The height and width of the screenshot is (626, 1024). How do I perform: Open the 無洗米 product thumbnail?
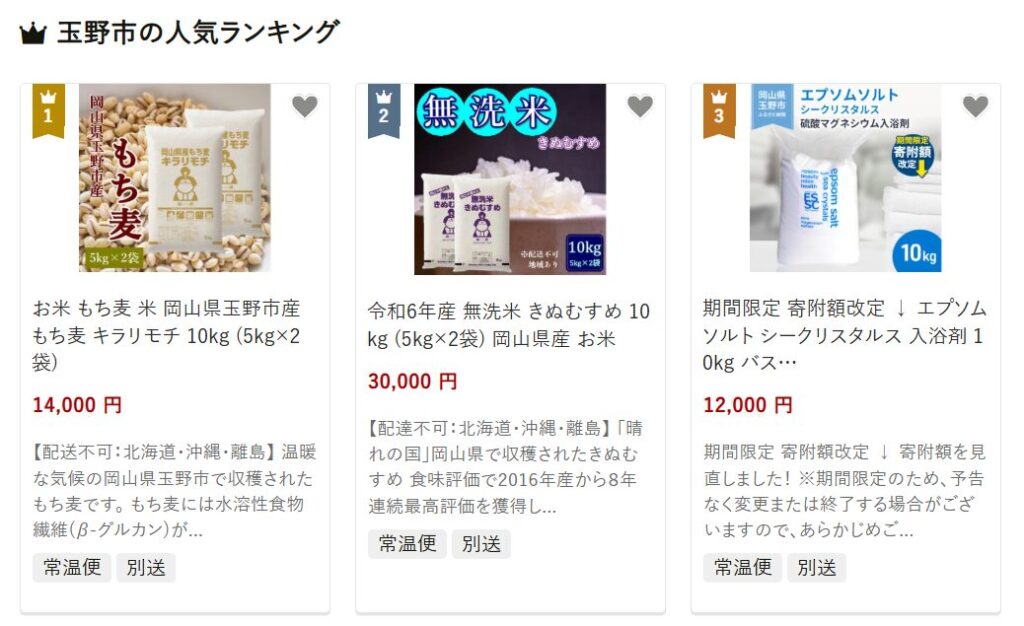[510, 179]
